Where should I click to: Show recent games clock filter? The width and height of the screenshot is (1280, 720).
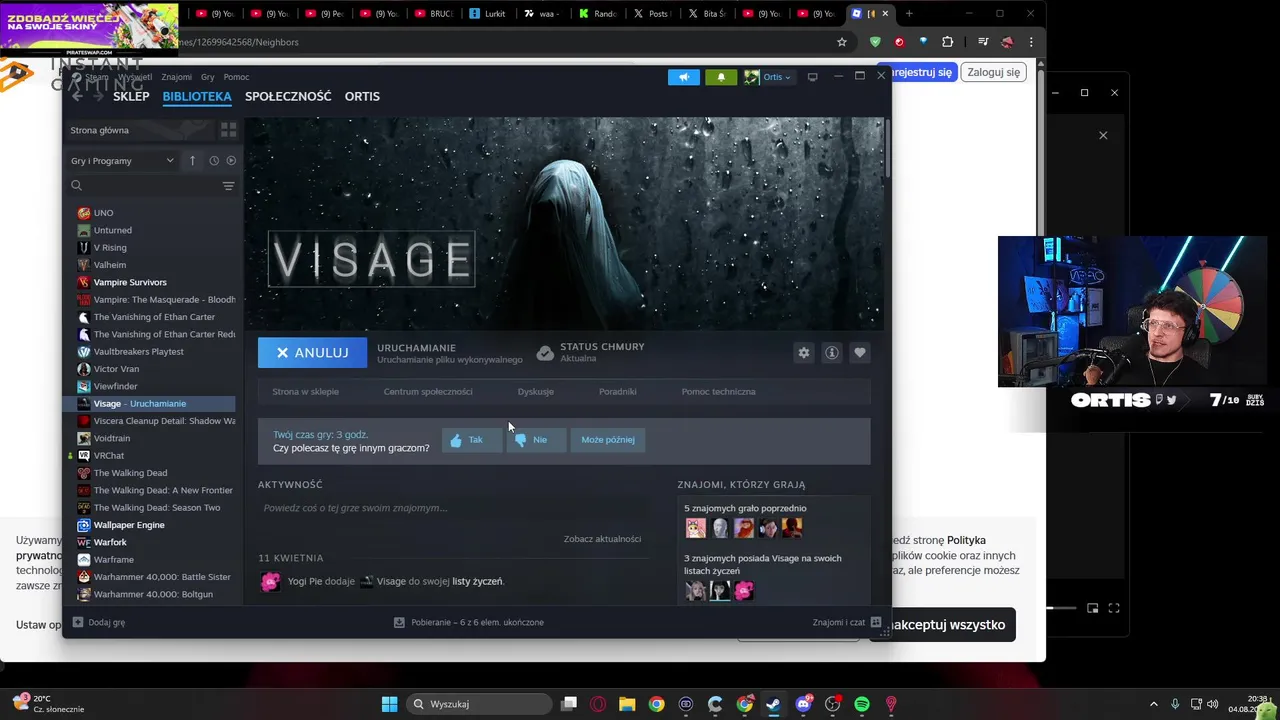pos(214,160)
